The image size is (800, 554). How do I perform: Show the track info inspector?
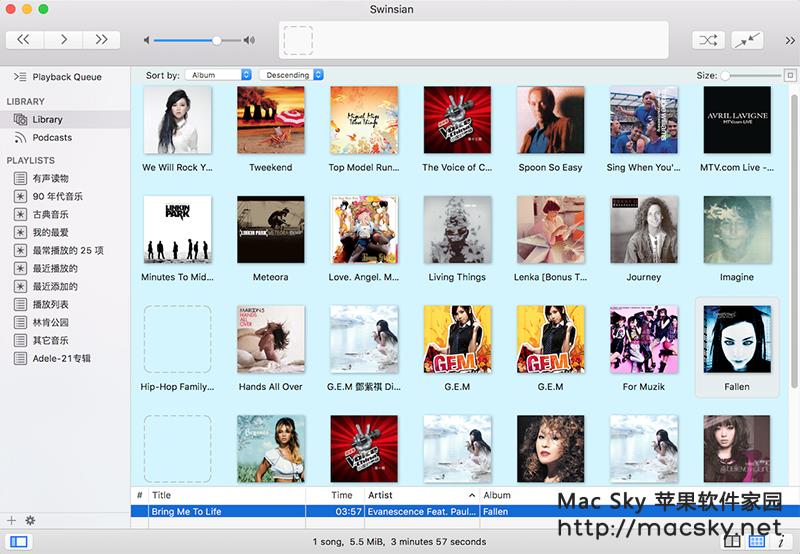781,541
